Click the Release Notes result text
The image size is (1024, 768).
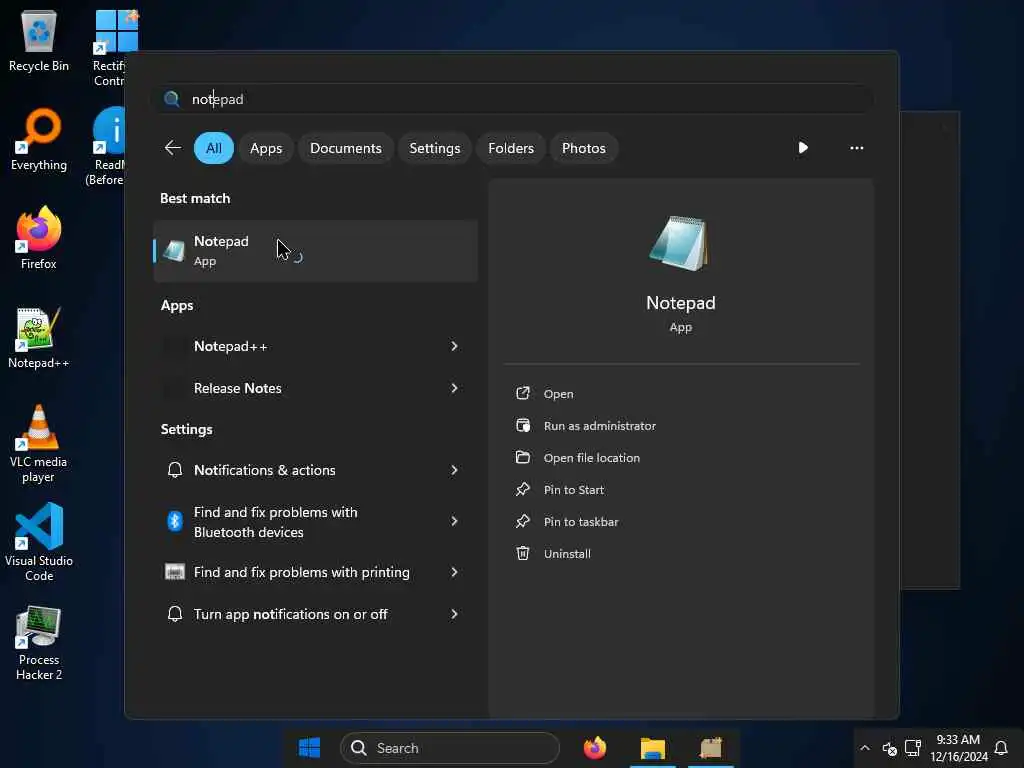(238, 388)
